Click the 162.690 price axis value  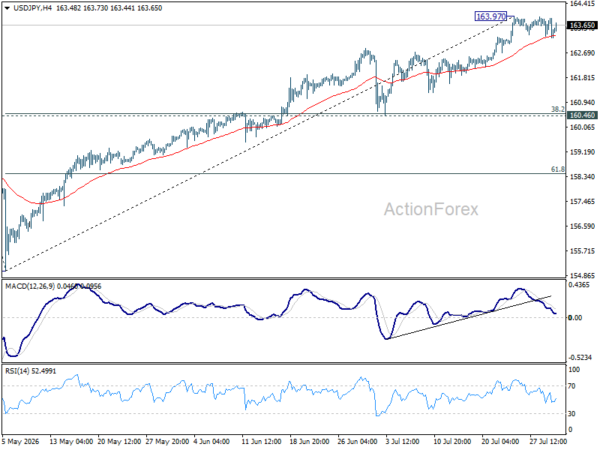point(582,53)
